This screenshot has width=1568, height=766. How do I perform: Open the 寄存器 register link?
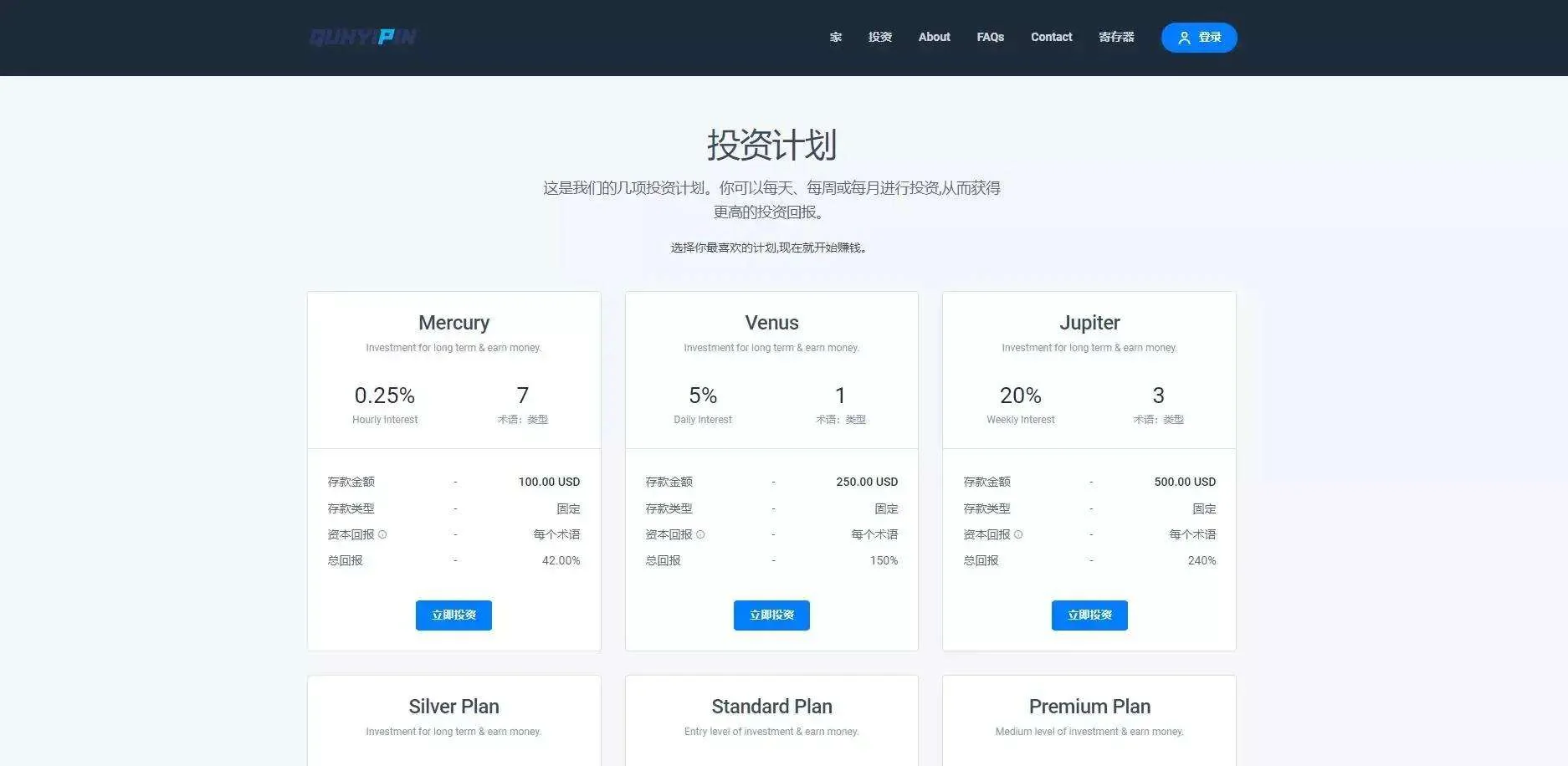point(1116,37)
